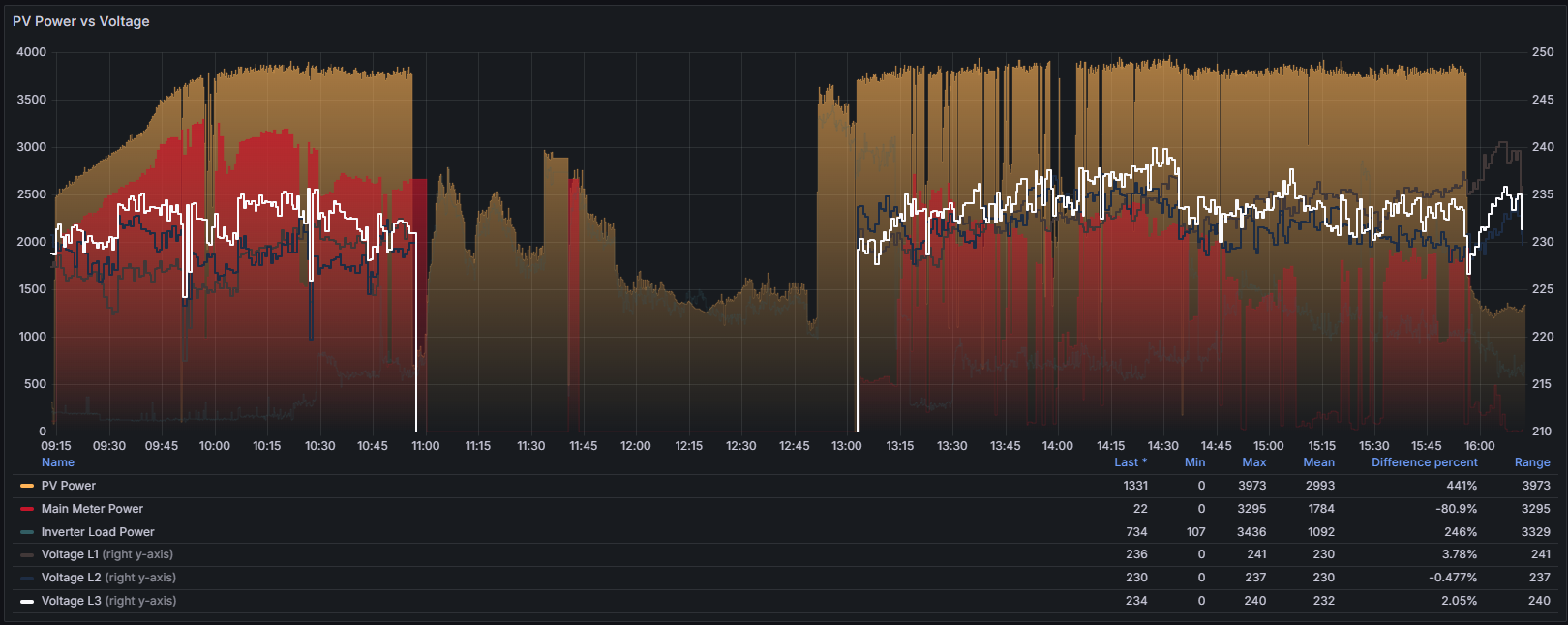This screenshot has width=1568, height=625.
Task: Click Voltage L3 Mean value 232
Action: [x=1324, y=601]
